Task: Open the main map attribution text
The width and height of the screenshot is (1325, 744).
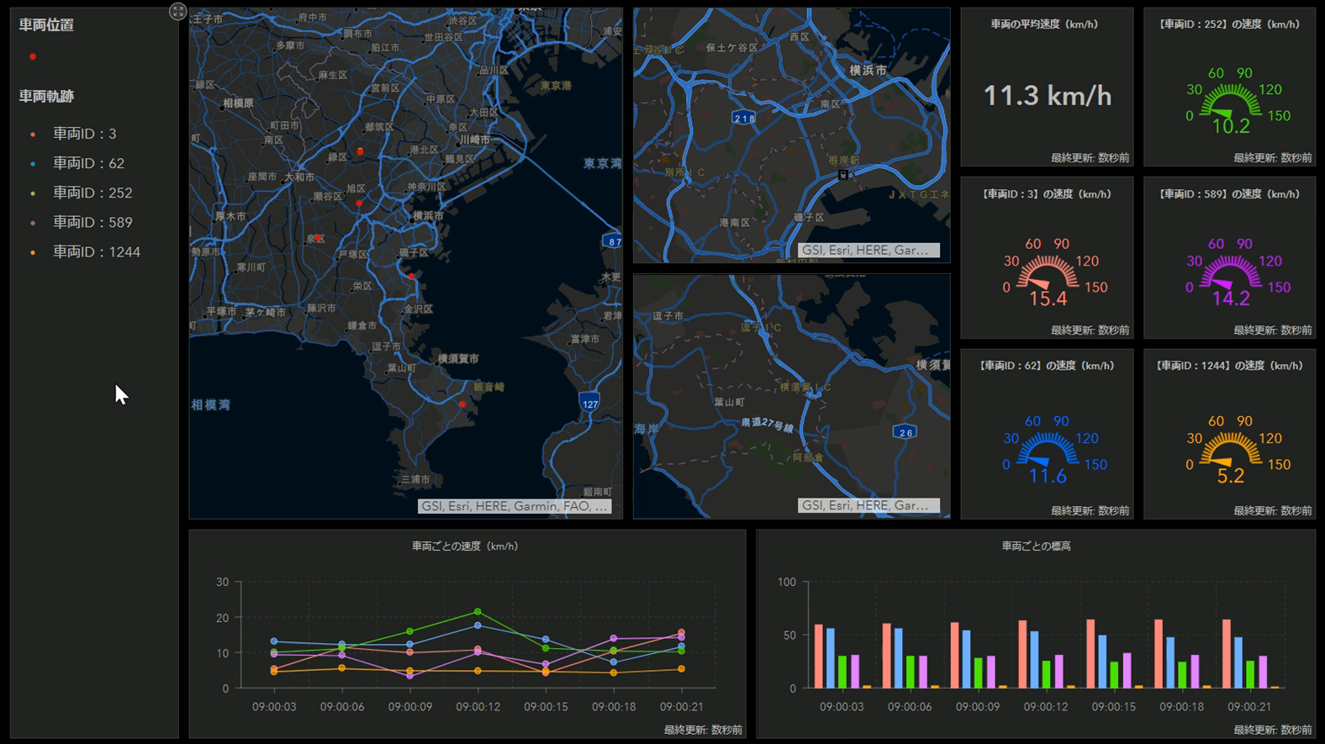Action: tap(514, 506)
